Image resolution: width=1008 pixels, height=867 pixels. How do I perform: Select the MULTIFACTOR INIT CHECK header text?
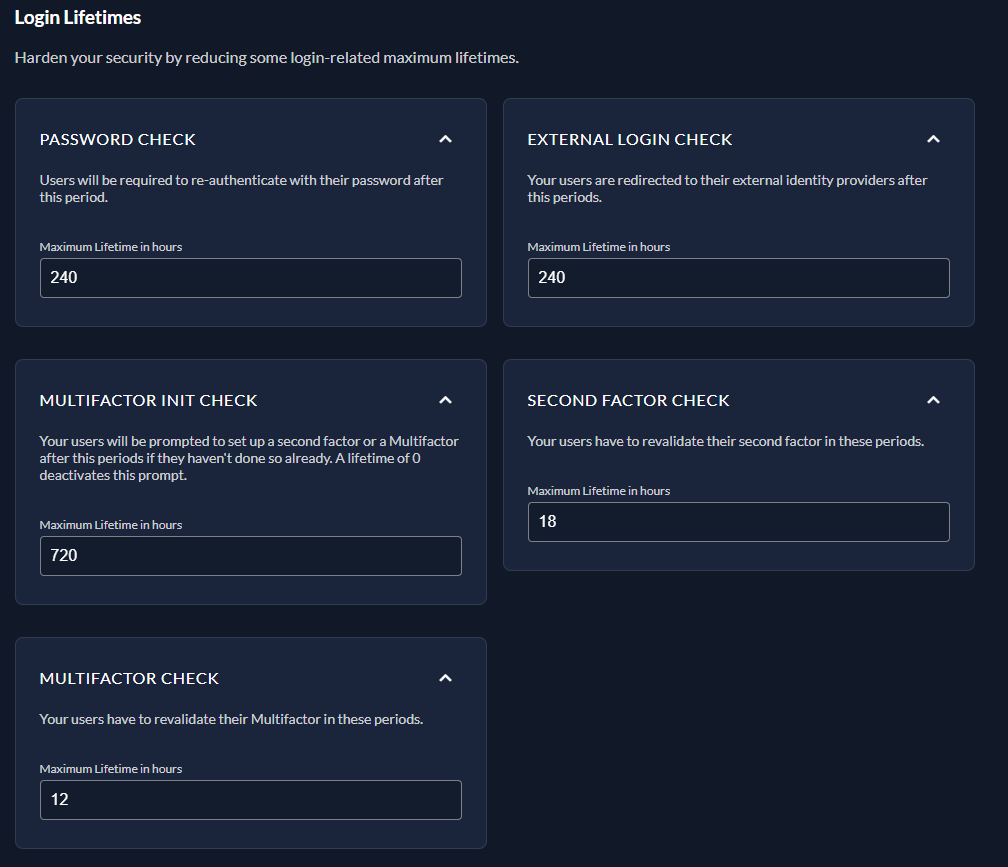(x=149, y=401)
